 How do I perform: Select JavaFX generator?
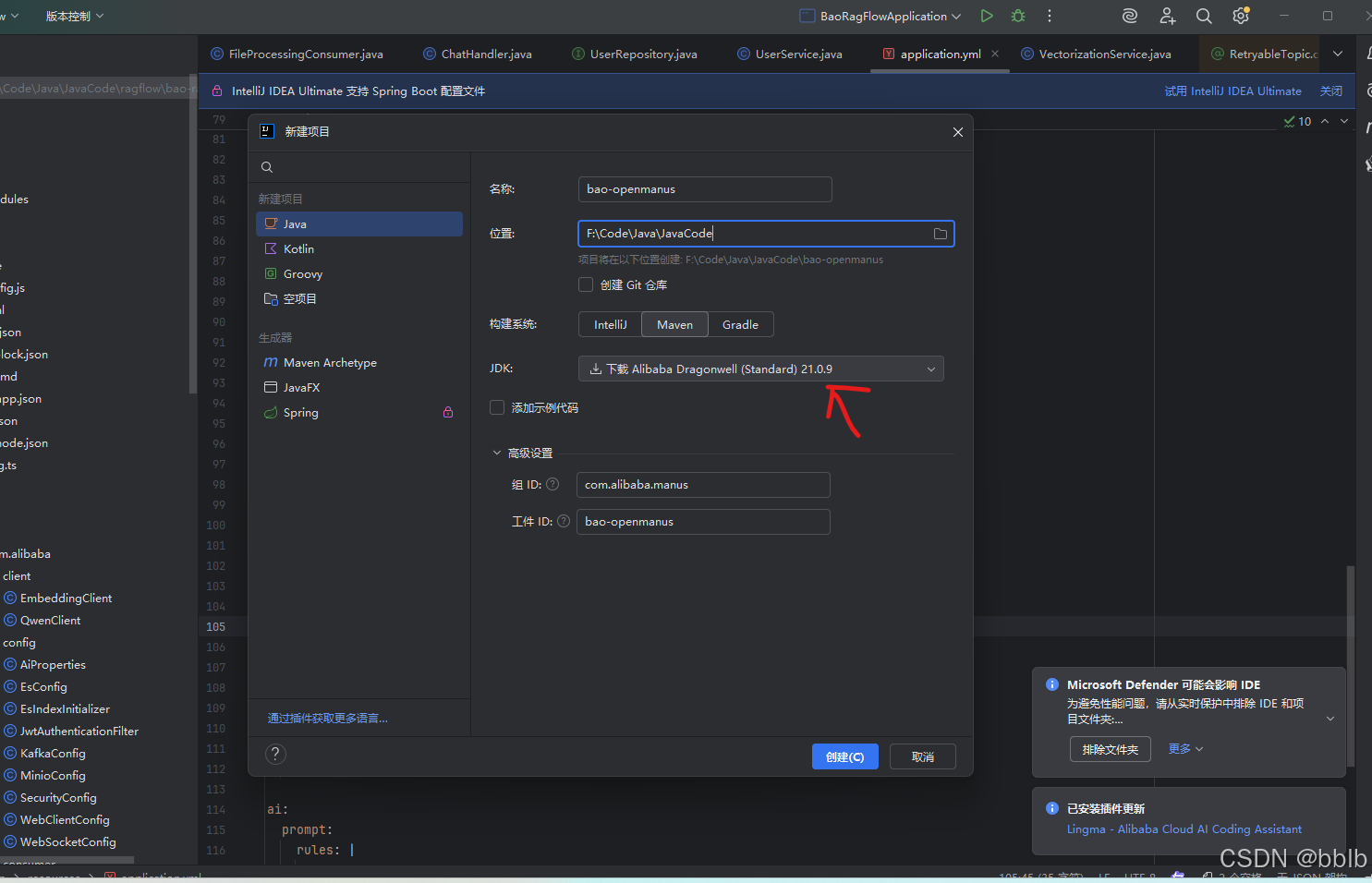click(359, 387)
